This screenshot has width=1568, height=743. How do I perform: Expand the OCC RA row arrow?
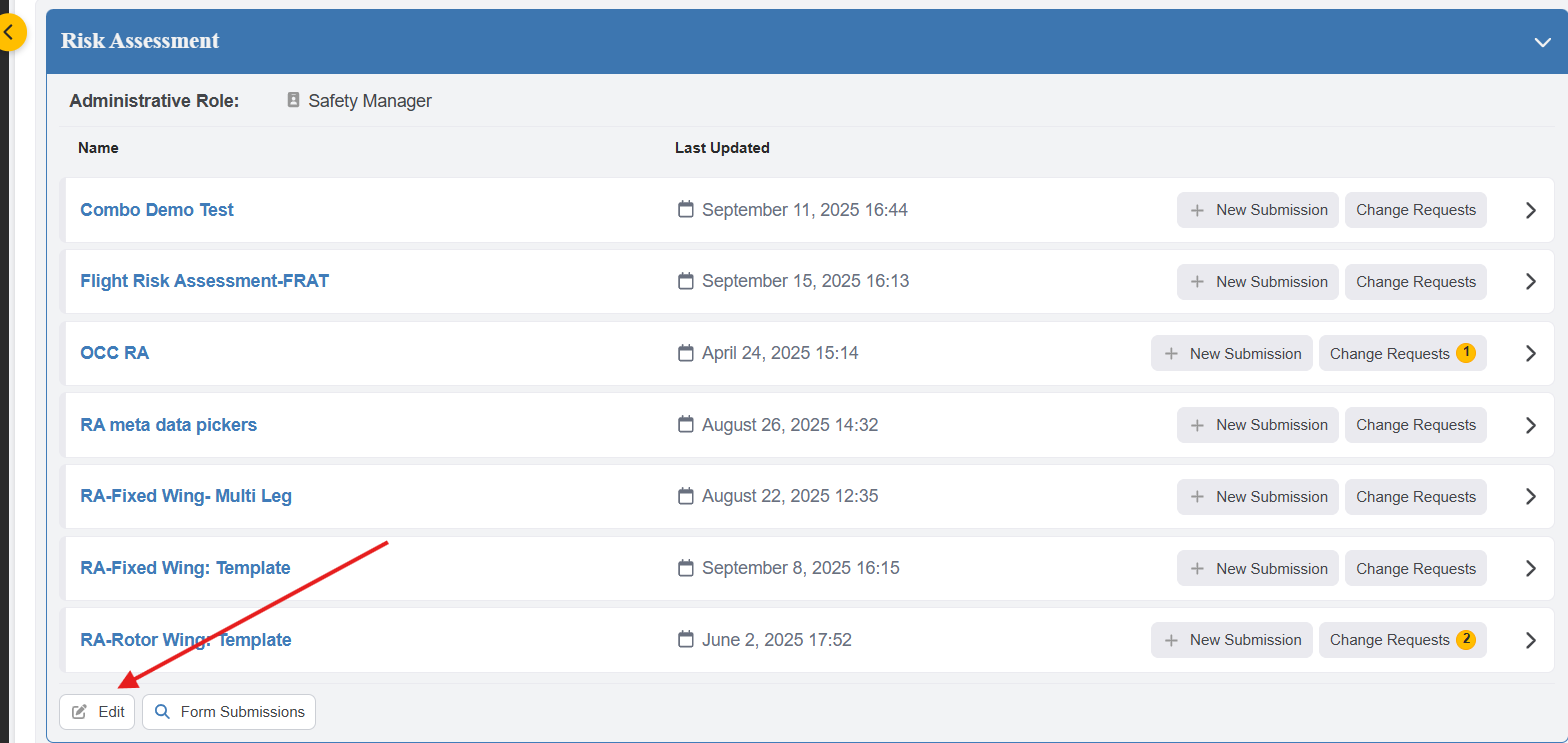[1530, 353]
